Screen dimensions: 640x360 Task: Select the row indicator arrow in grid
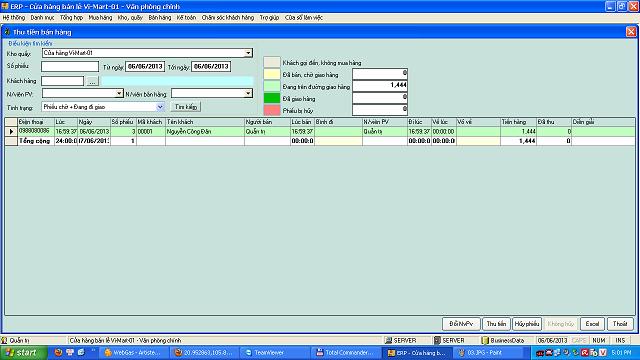[x=11, y=131]
